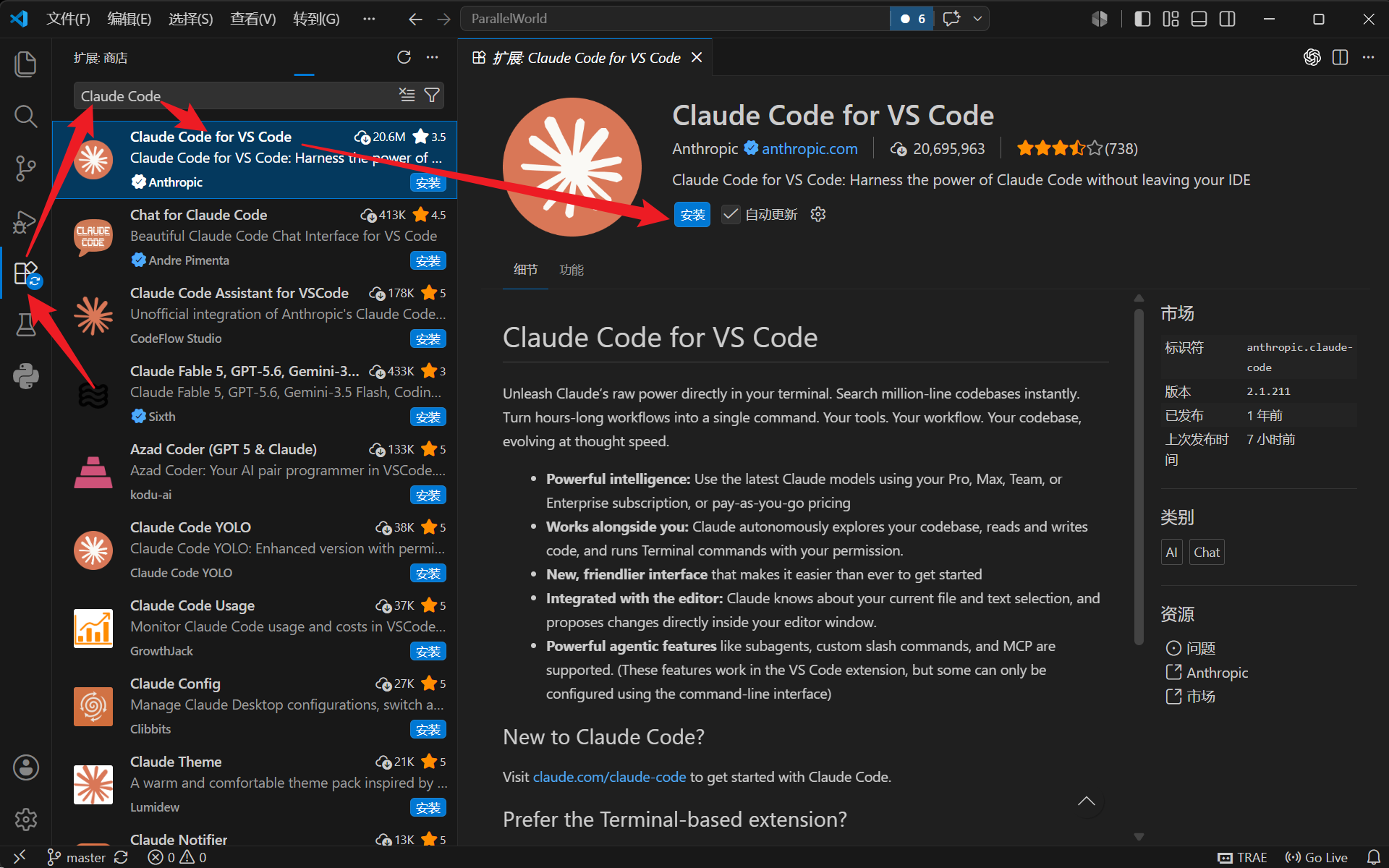Open the 文件(F) menu
The height and width of the screenshot is (868, 1389).
[68, 19]
